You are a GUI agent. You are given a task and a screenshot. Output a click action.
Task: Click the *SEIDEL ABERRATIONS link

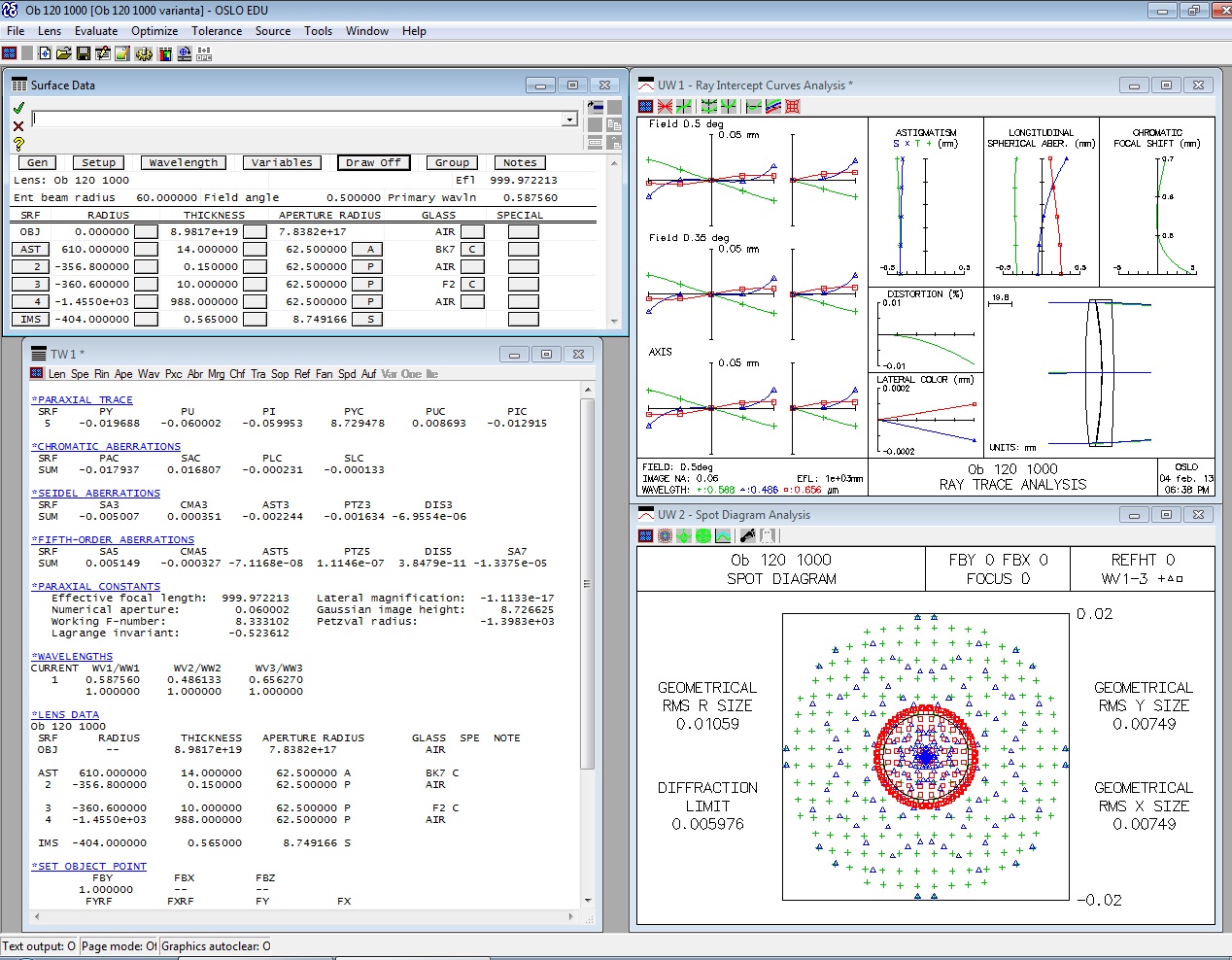pyautogui.click(x=96, y=493)
